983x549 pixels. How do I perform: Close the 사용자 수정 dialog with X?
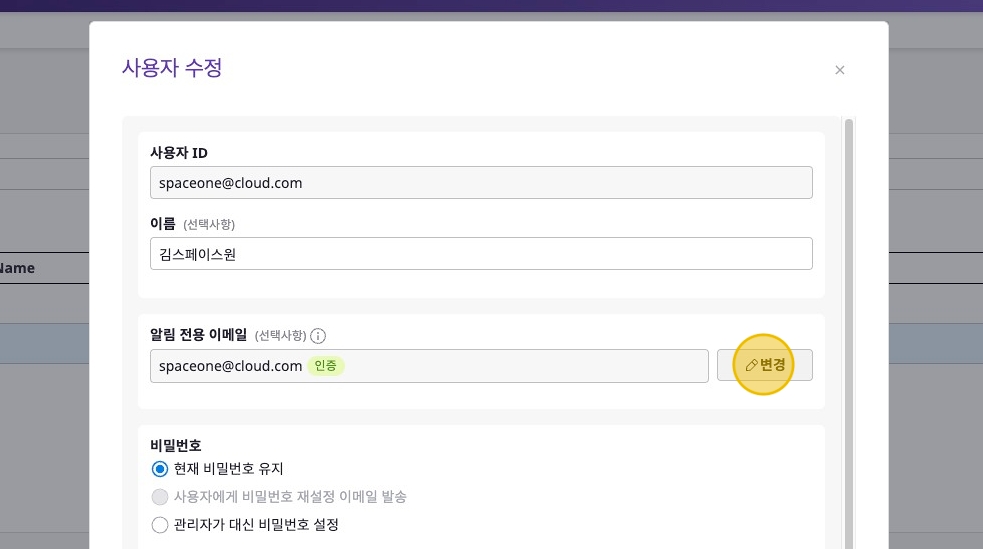840,70
